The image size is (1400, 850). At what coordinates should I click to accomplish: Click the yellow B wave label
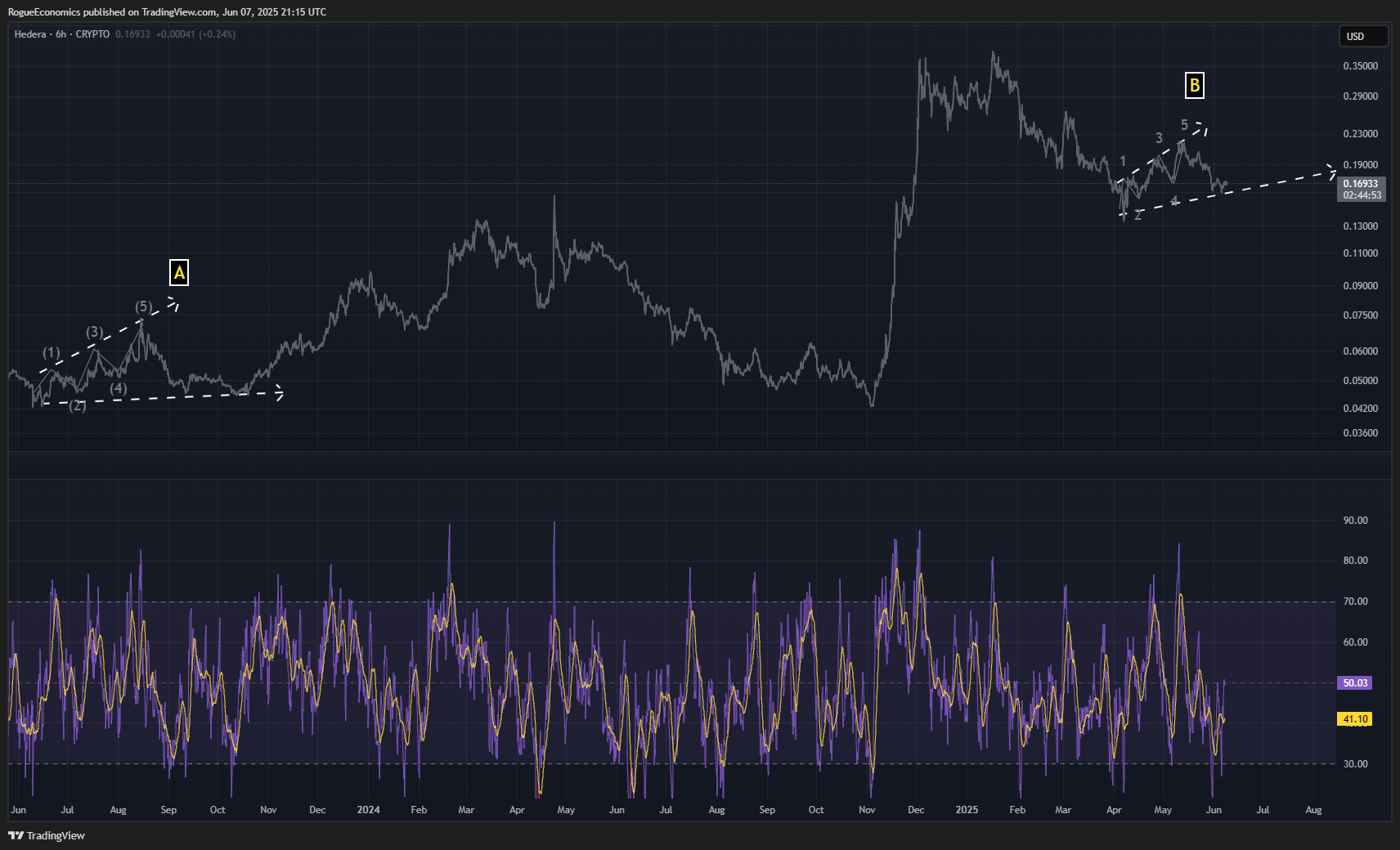tap(1194, 85)
